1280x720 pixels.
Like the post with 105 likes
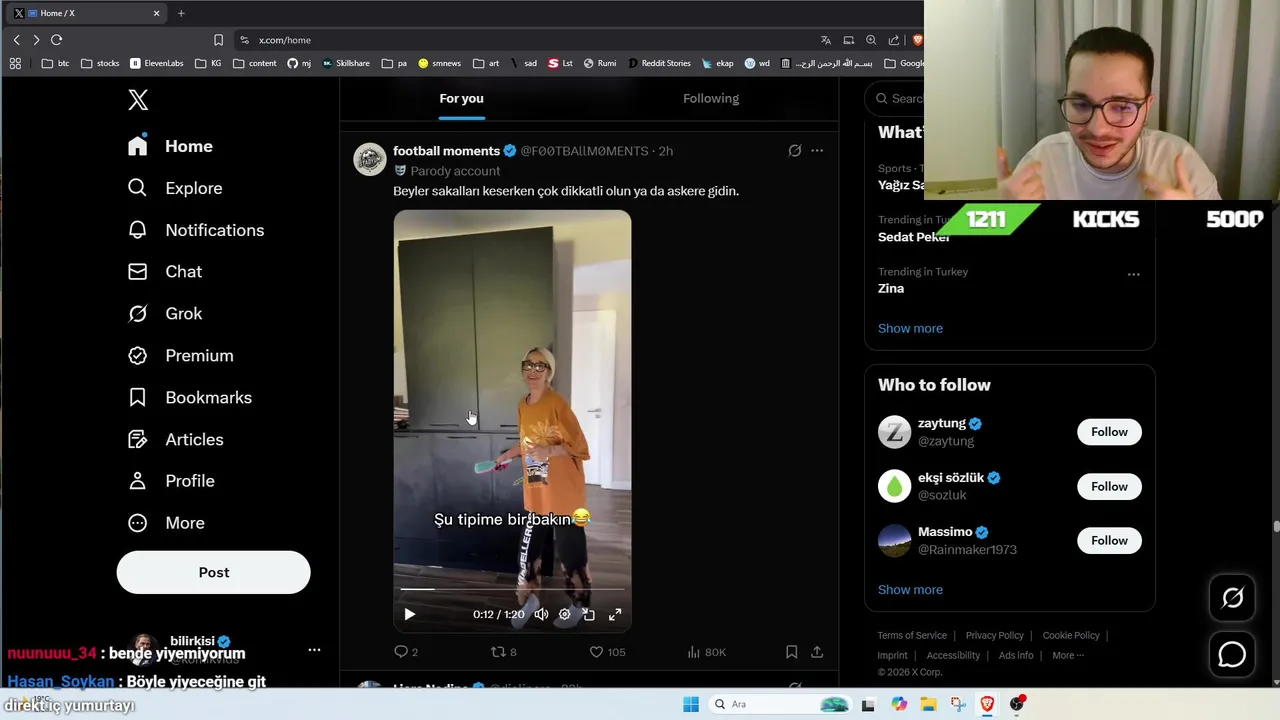tap(607, 652)
